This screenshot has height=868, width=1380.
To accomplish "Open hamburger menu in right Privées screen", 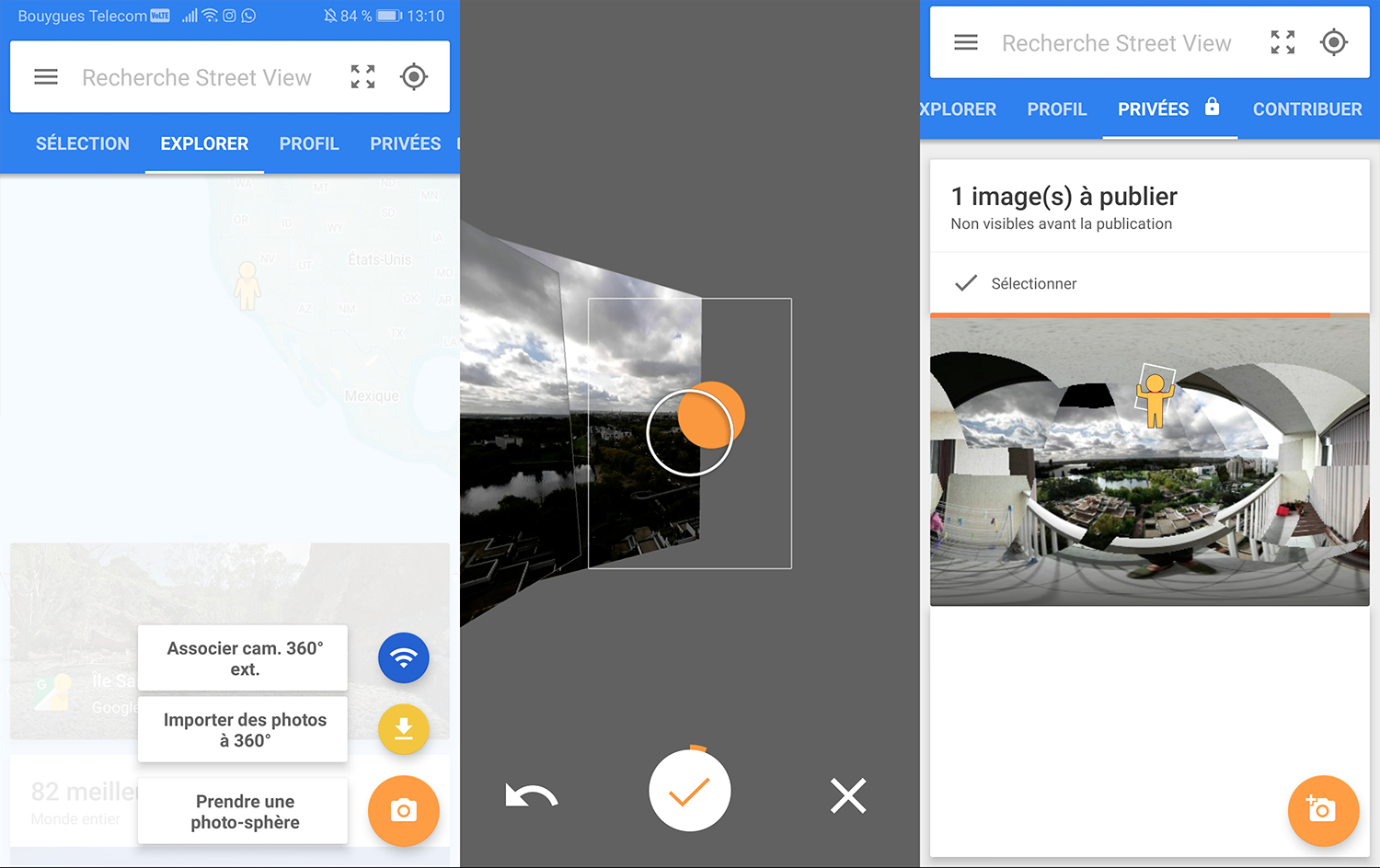I will point(966,42).
